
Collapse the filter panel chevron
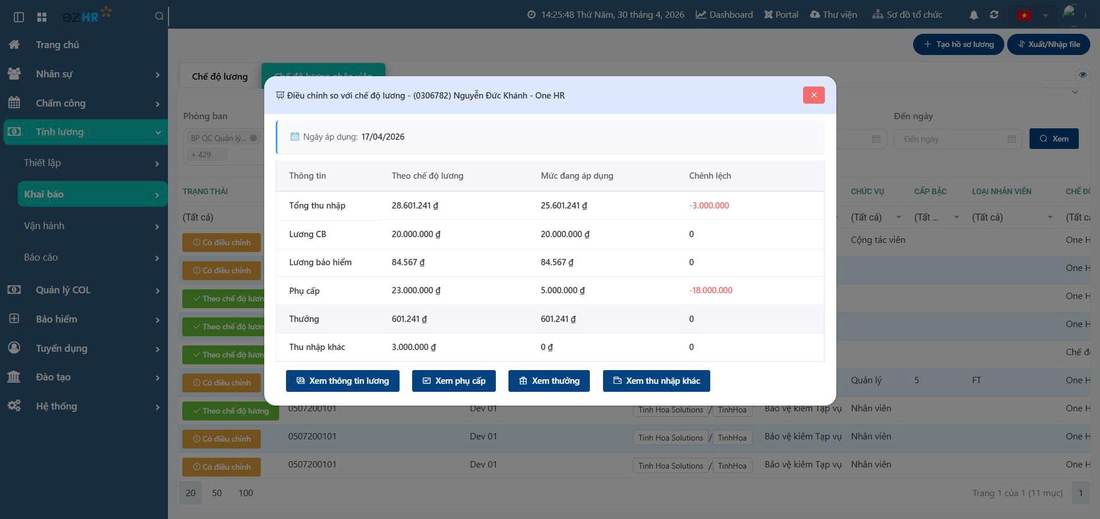(x=1075, y=92)
